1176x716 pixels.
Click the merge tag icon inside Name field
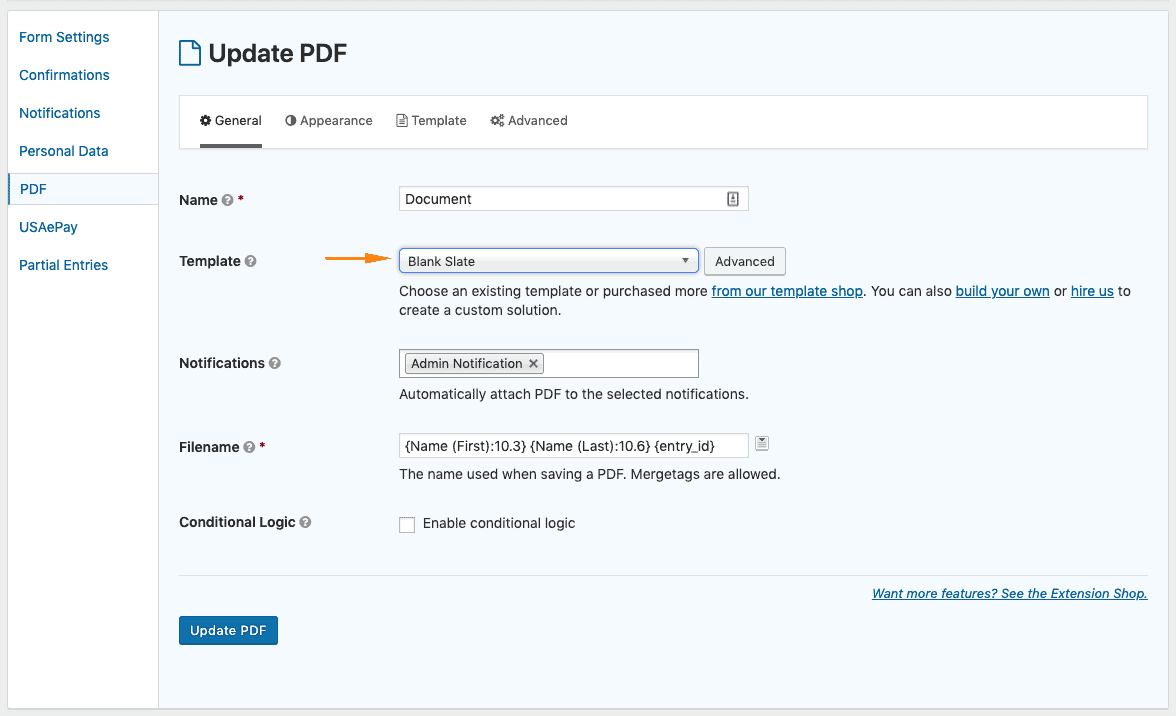pos(733,199)
